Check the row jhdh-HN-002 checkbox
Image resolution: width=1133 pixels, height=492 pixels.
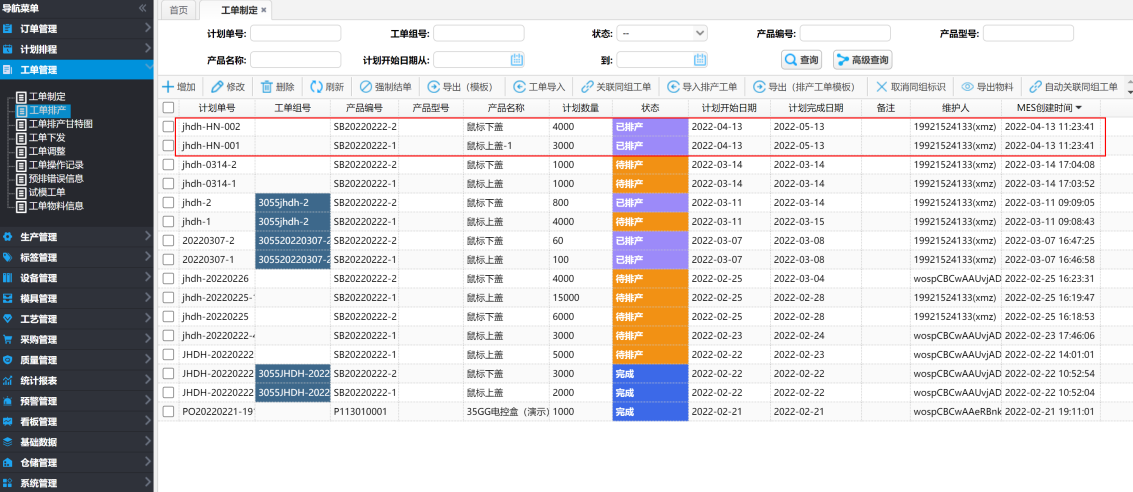click(168, 126)
